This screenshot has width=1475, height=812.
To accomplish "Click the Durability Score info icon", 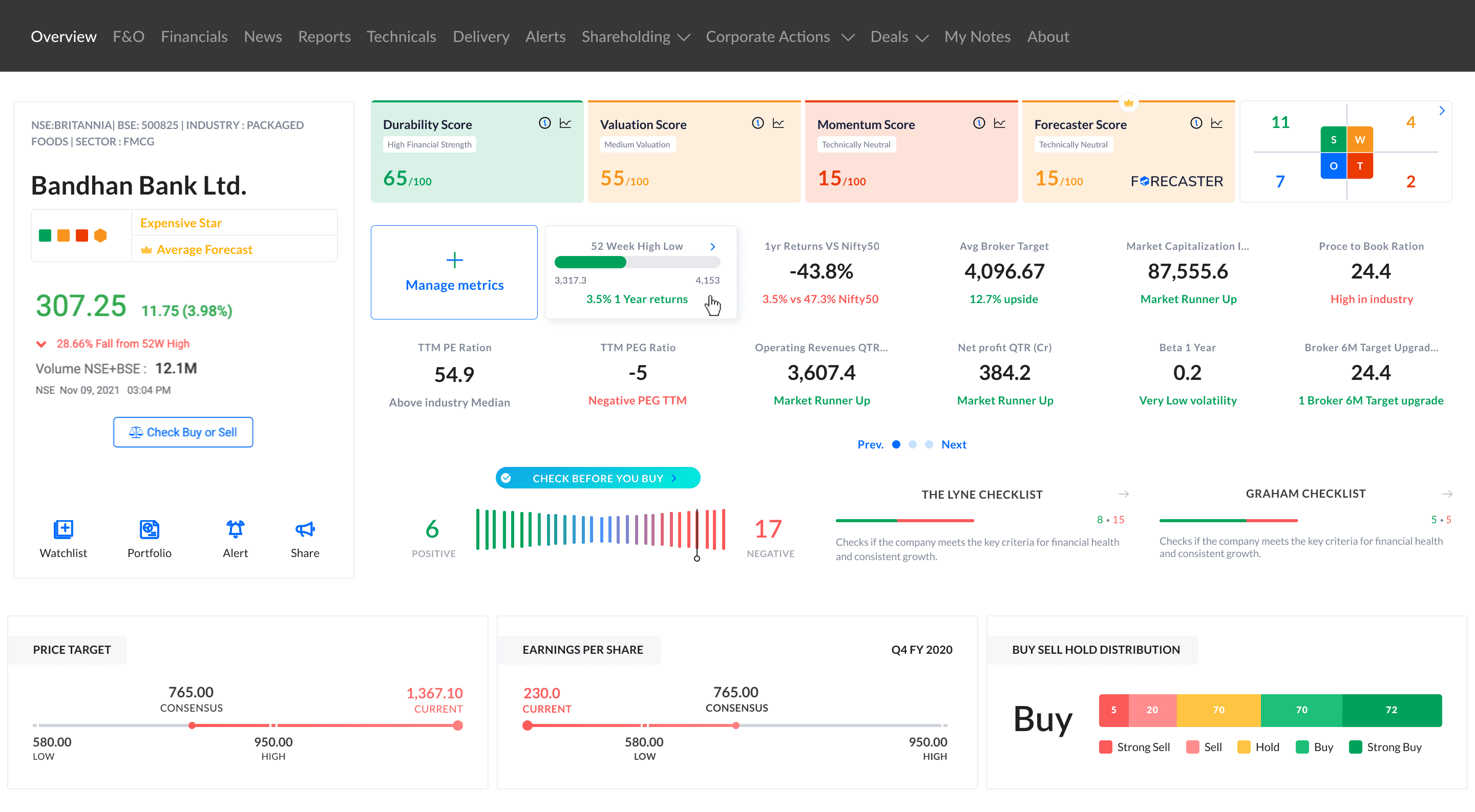I will pos(544,123).
